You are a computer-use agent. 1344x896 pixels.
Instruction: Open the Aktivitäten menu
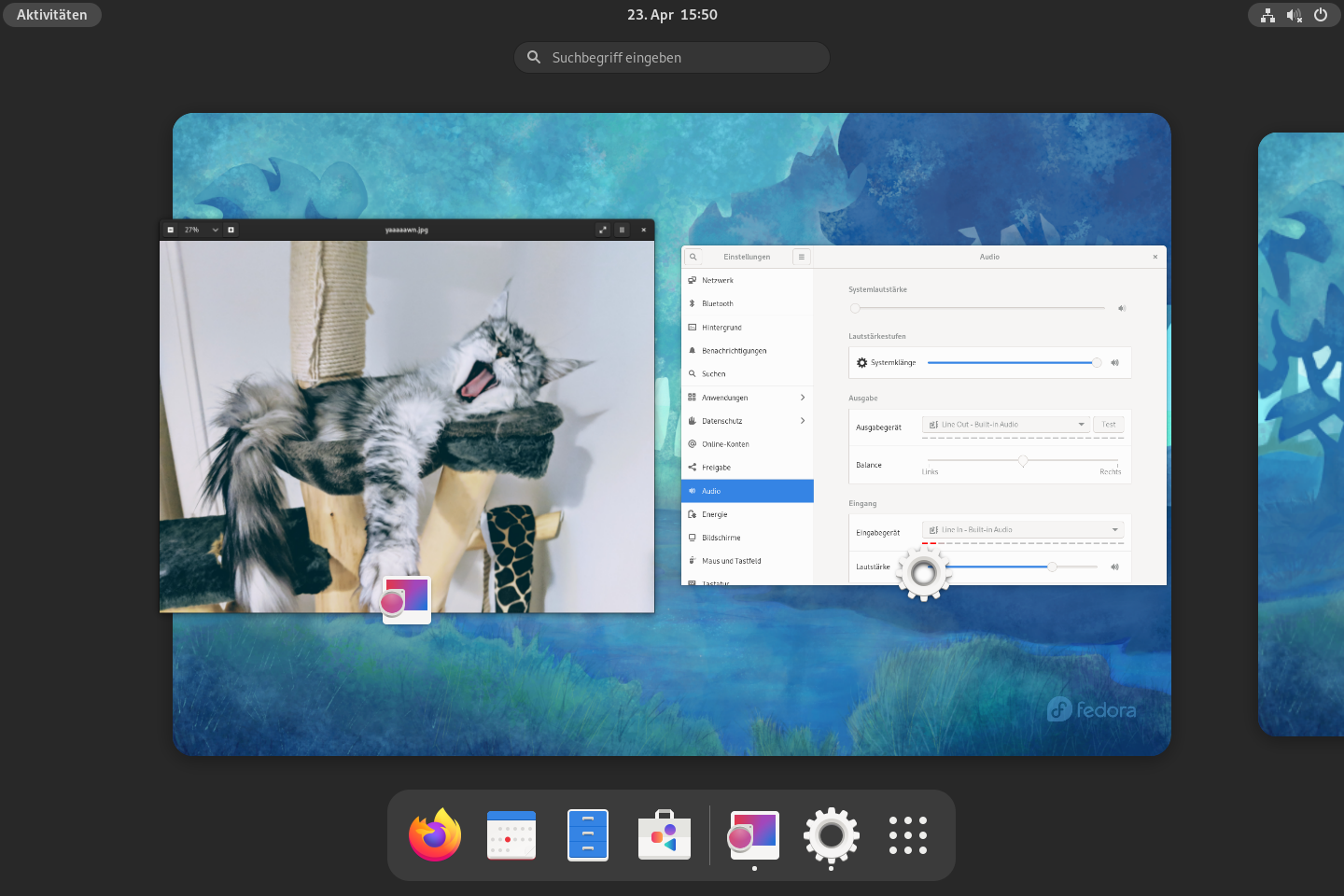tap(51, 14)
